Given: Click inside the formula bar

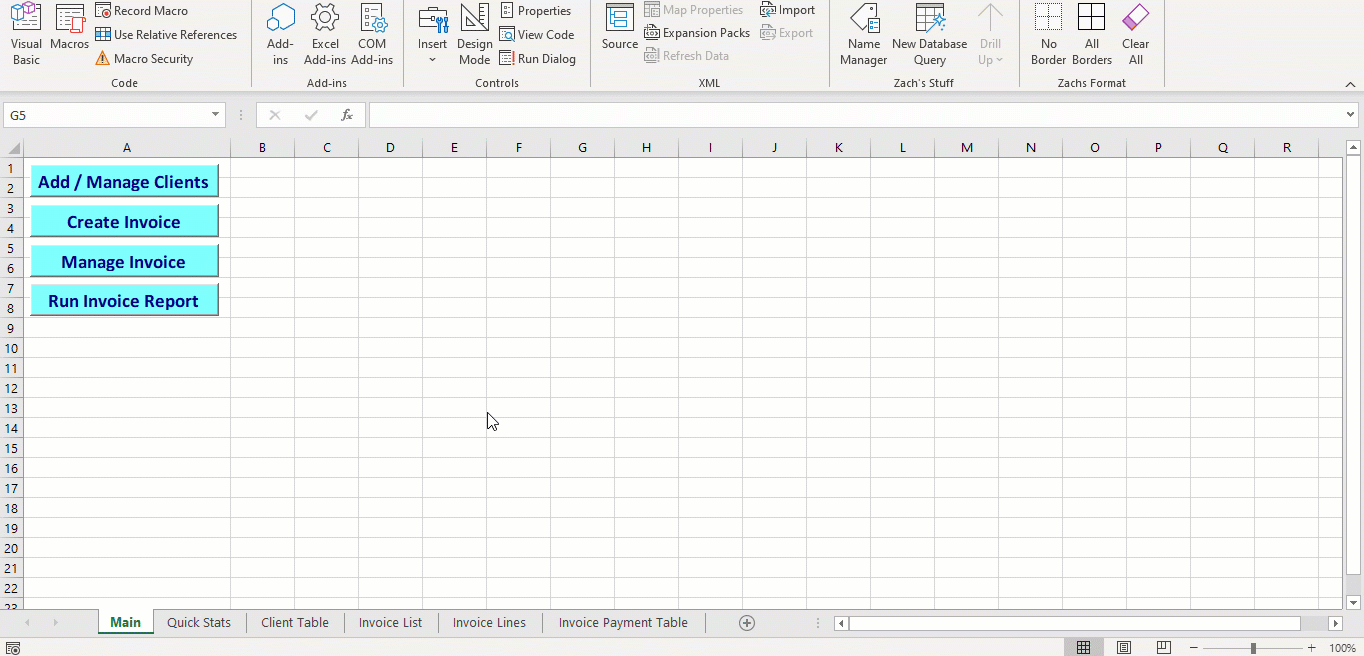Looking at the screenshot, I should [856, 115].
